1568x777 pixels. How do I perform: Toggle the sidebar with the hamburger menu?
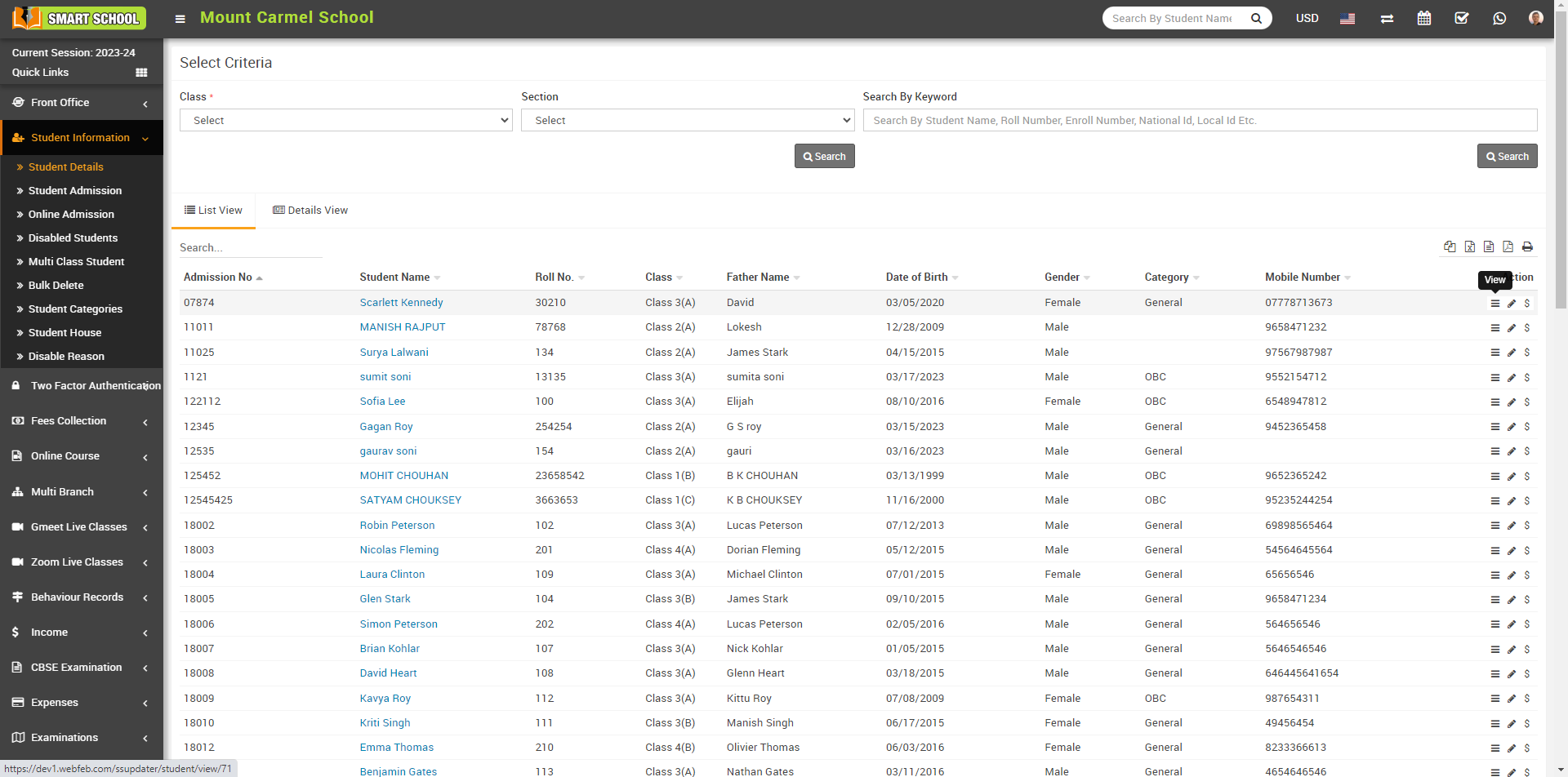[180, 19]
